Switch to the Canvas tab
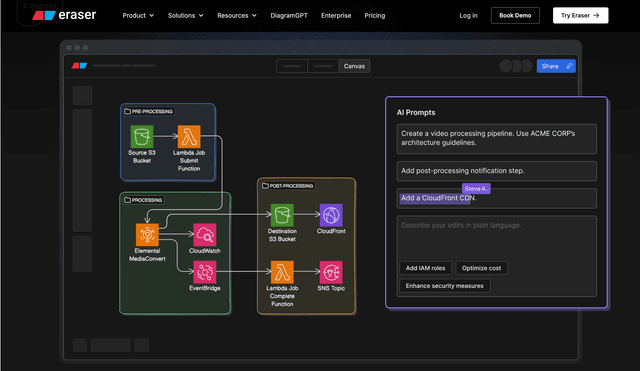The height and width of the screenshot is (371, 640). 354,66
